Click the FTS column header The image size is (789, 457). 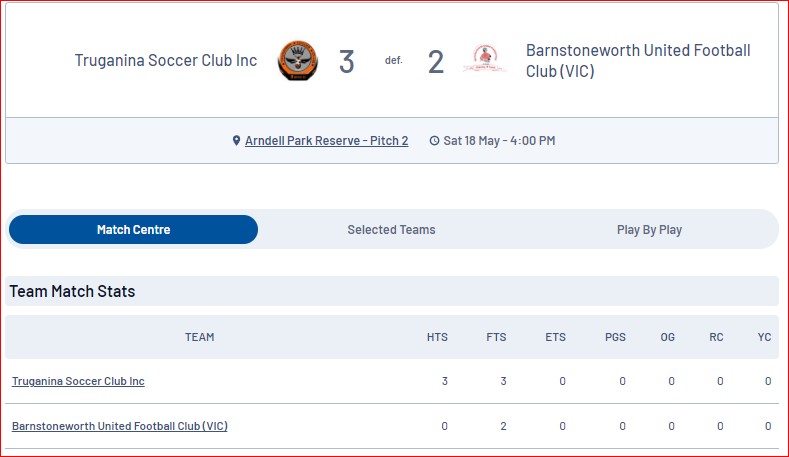click(496, 337)
